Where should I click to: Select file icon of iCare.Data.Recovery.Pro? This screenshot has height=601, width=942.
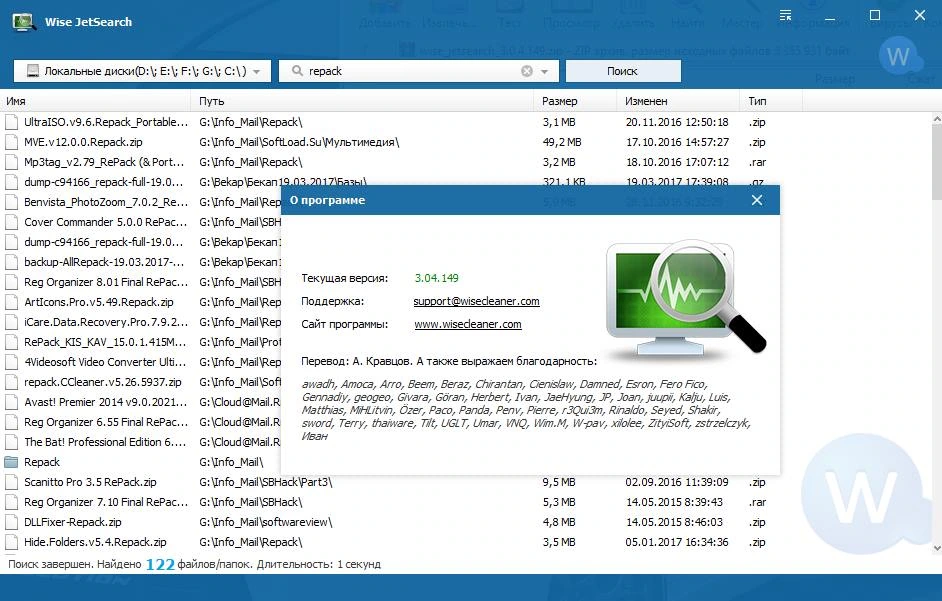tap(11, 322)
